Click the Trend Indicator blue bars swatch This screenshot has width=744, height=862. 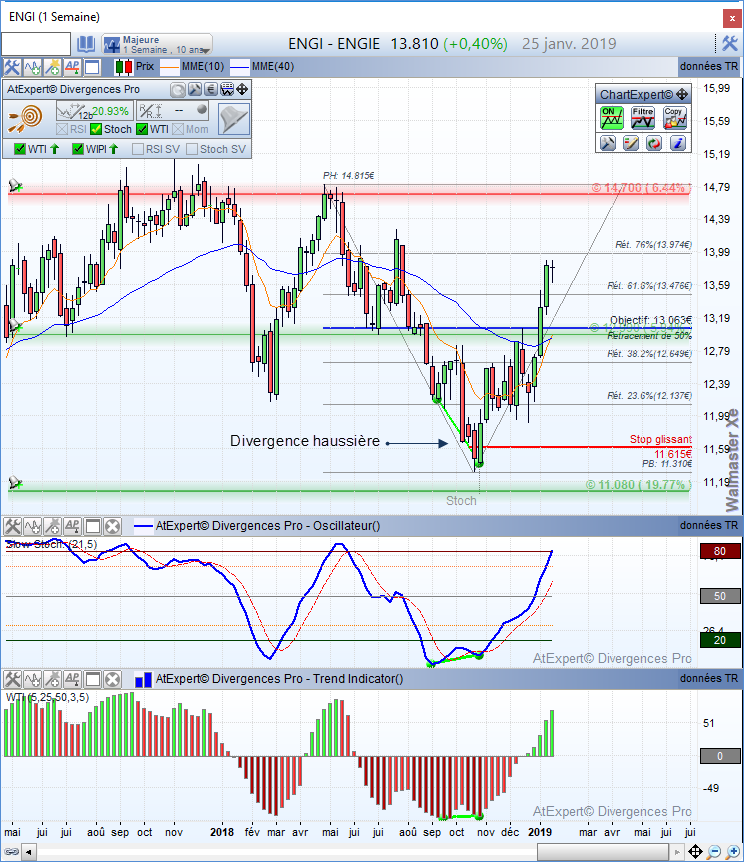click(x=144, y=679)
